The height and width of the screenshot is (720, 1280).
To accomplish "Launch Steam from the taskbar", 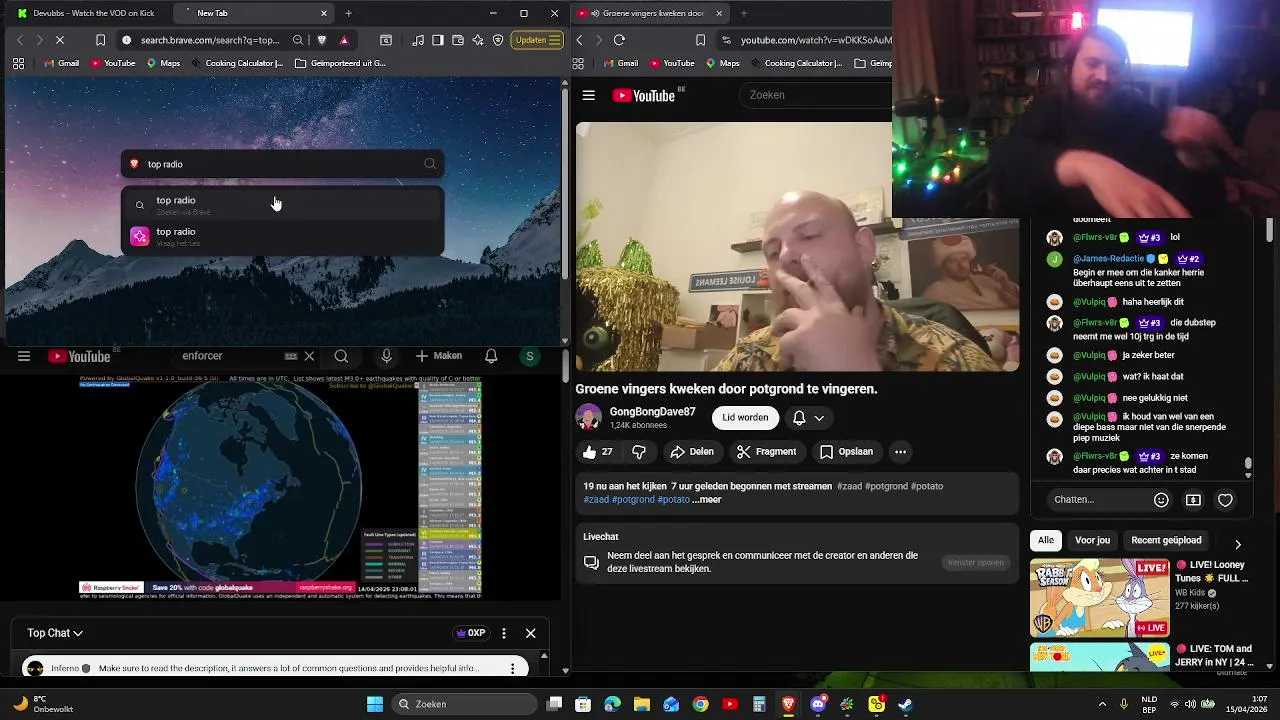I will [x=905, y=704].
